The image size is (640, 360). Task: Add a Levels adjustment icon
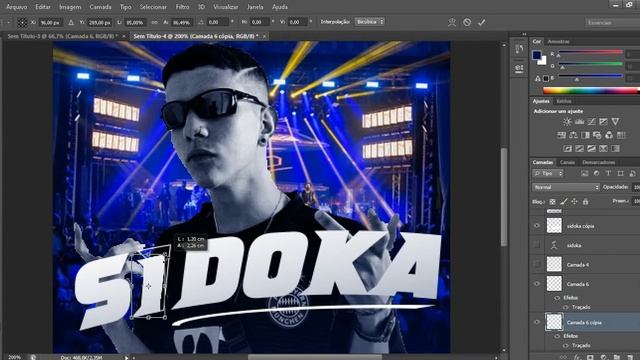point(579,122)
